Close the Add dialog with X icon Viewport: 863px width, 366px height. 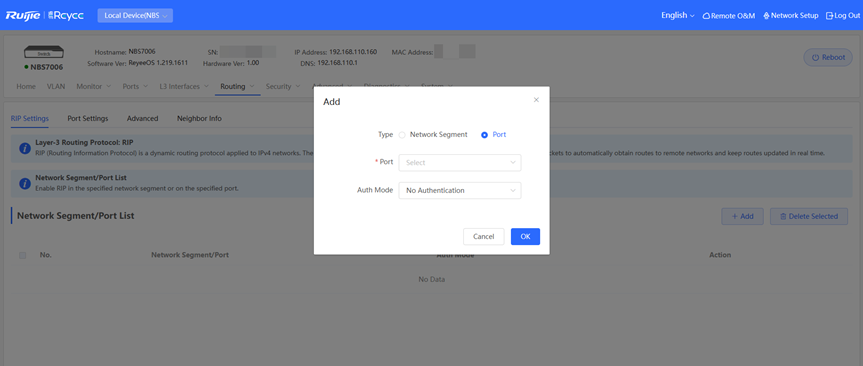(536, 100)
